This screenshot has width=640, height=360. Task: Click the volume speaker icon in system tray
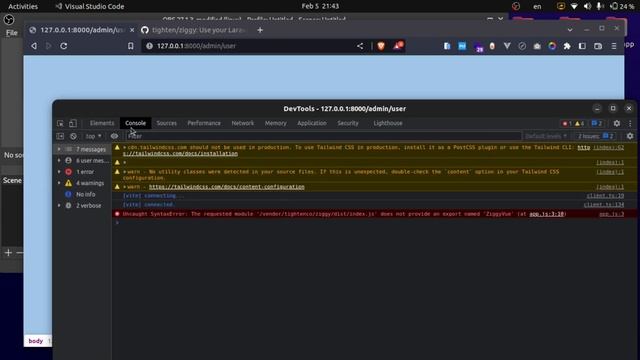587,6
